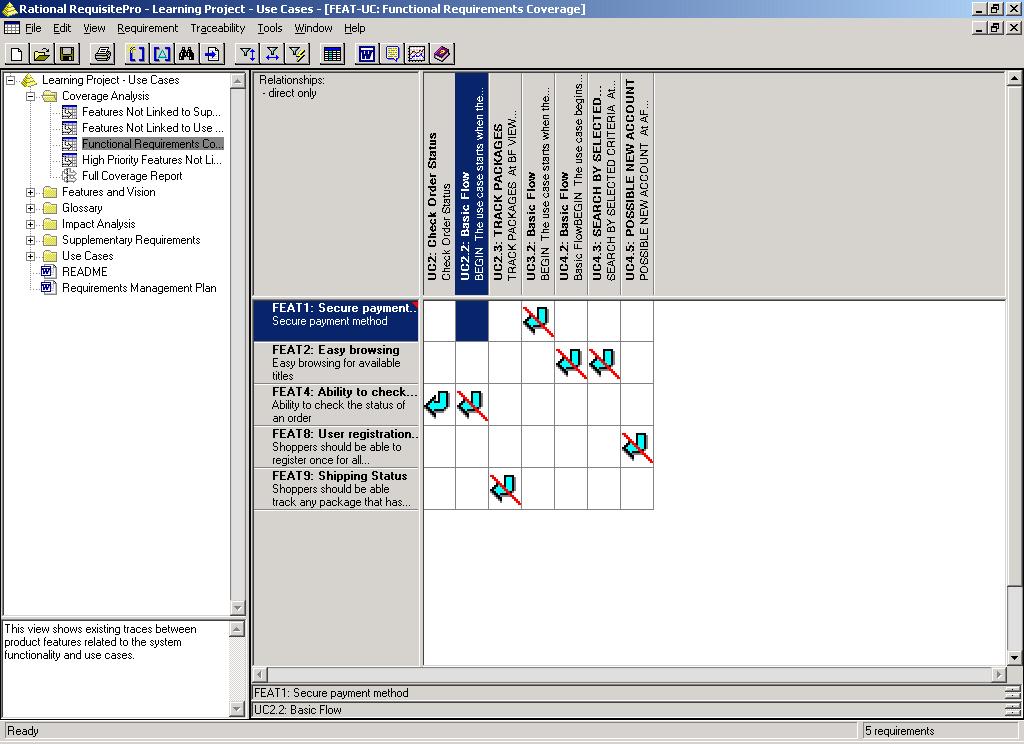Select the FEAT2: Easy browsing row header

pos(336,363)
